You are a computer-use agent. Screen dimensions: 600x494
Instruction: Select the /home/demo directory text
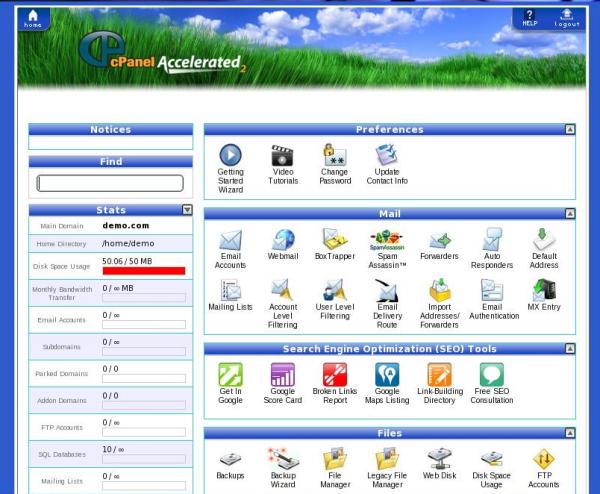point(128,243)
